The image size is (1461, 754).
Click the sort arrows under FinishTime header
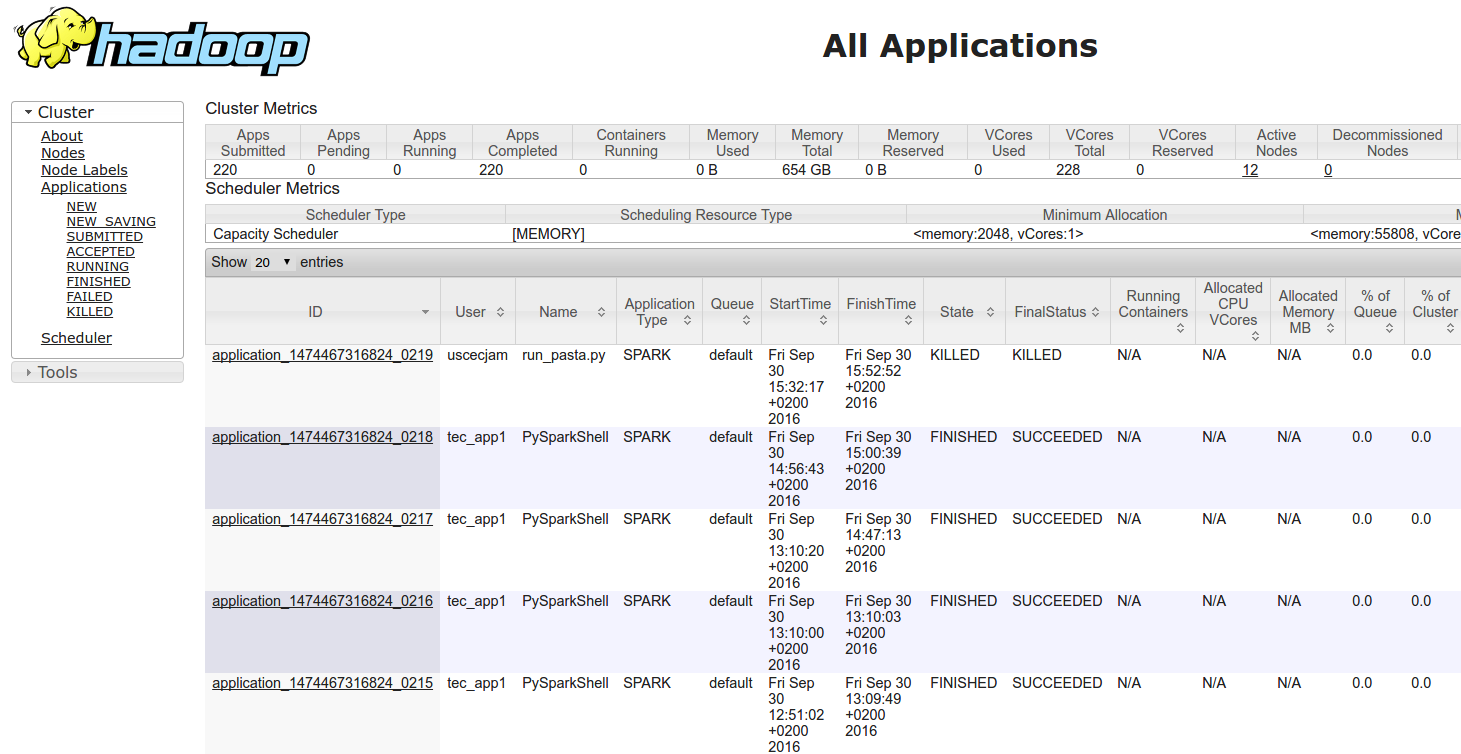pyautogui.click(x=908, y=320)
